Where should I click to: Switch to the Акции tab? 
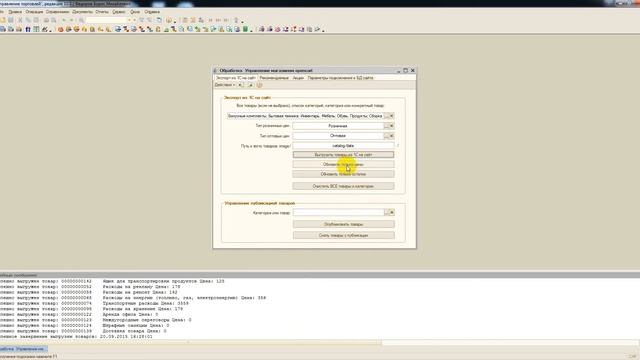point(298,78)
